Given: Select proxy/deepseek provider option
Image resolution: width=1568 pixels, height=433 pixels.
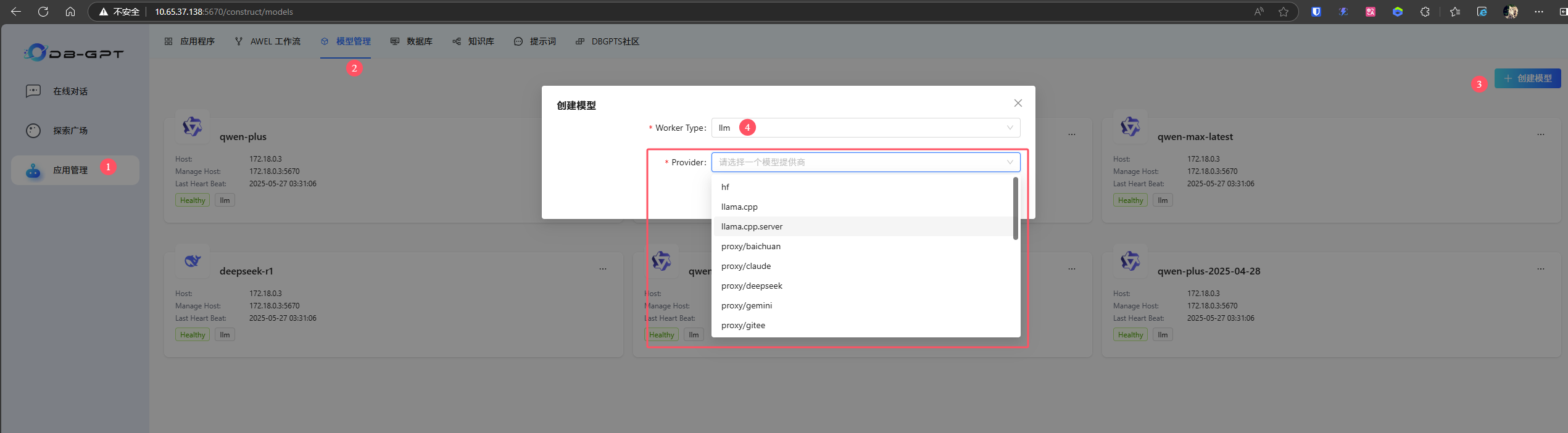Looking at the screenshot, I should [x=863, y=286].
